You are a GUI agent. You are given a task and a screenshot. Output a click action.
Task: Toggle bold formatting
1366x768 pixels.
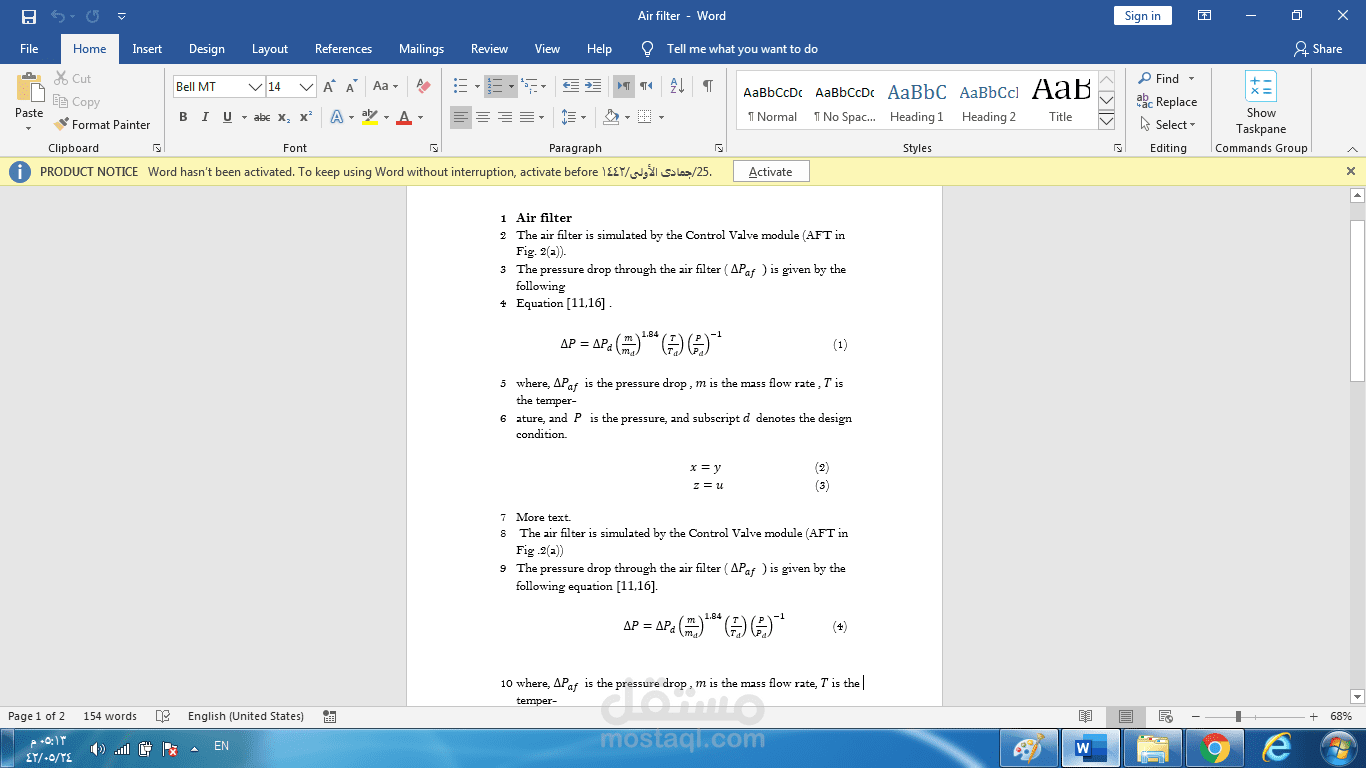click(183, 118)
